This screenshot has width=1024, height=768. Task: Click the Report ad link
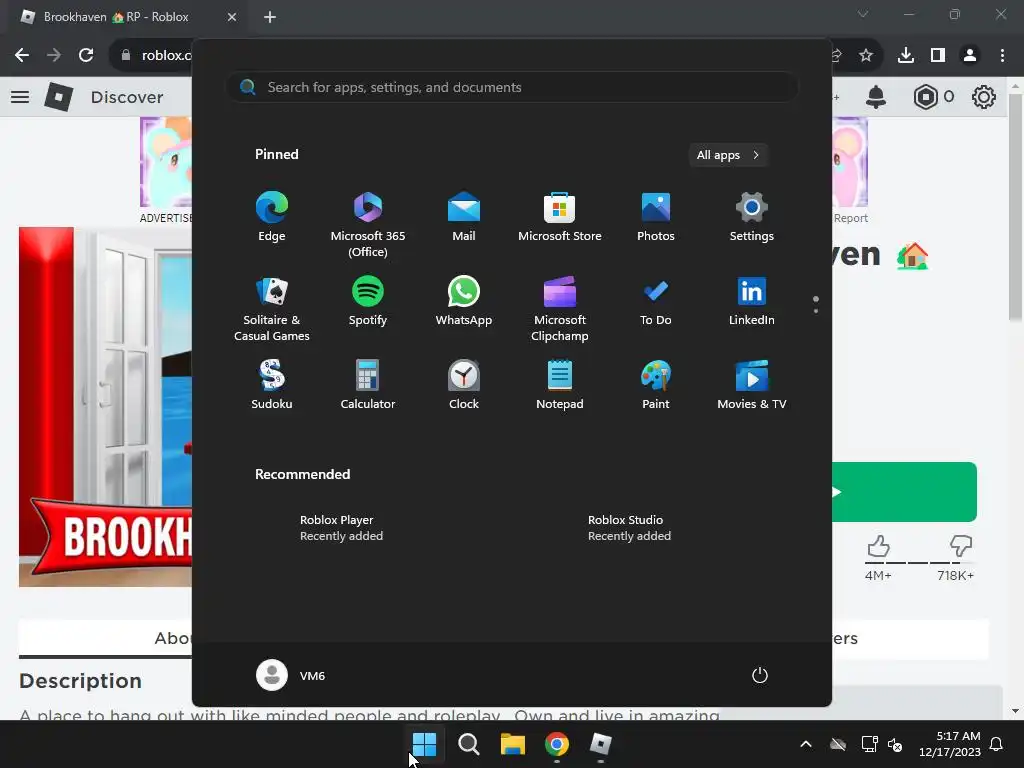pyautogui.click(x=851, y=218)
